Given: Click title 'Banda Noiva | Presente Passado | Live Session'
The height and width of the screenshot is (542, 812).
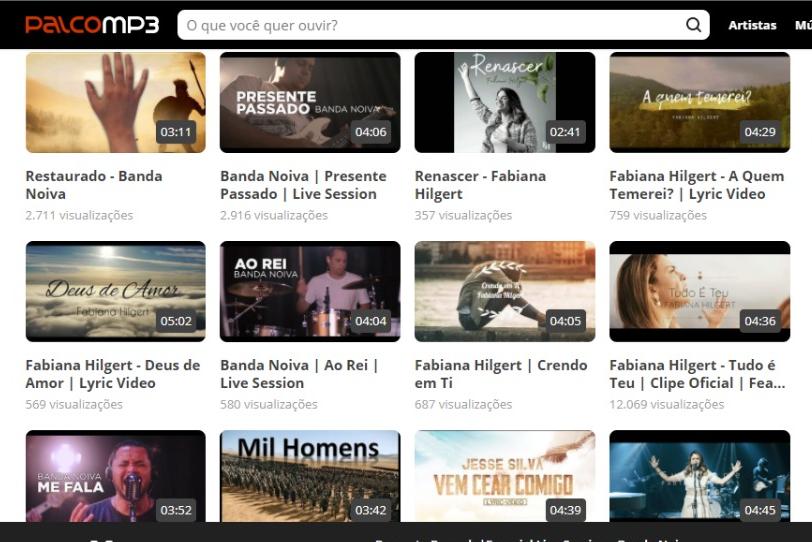Looking at the screenshot, I should click(x=303, y=185).
